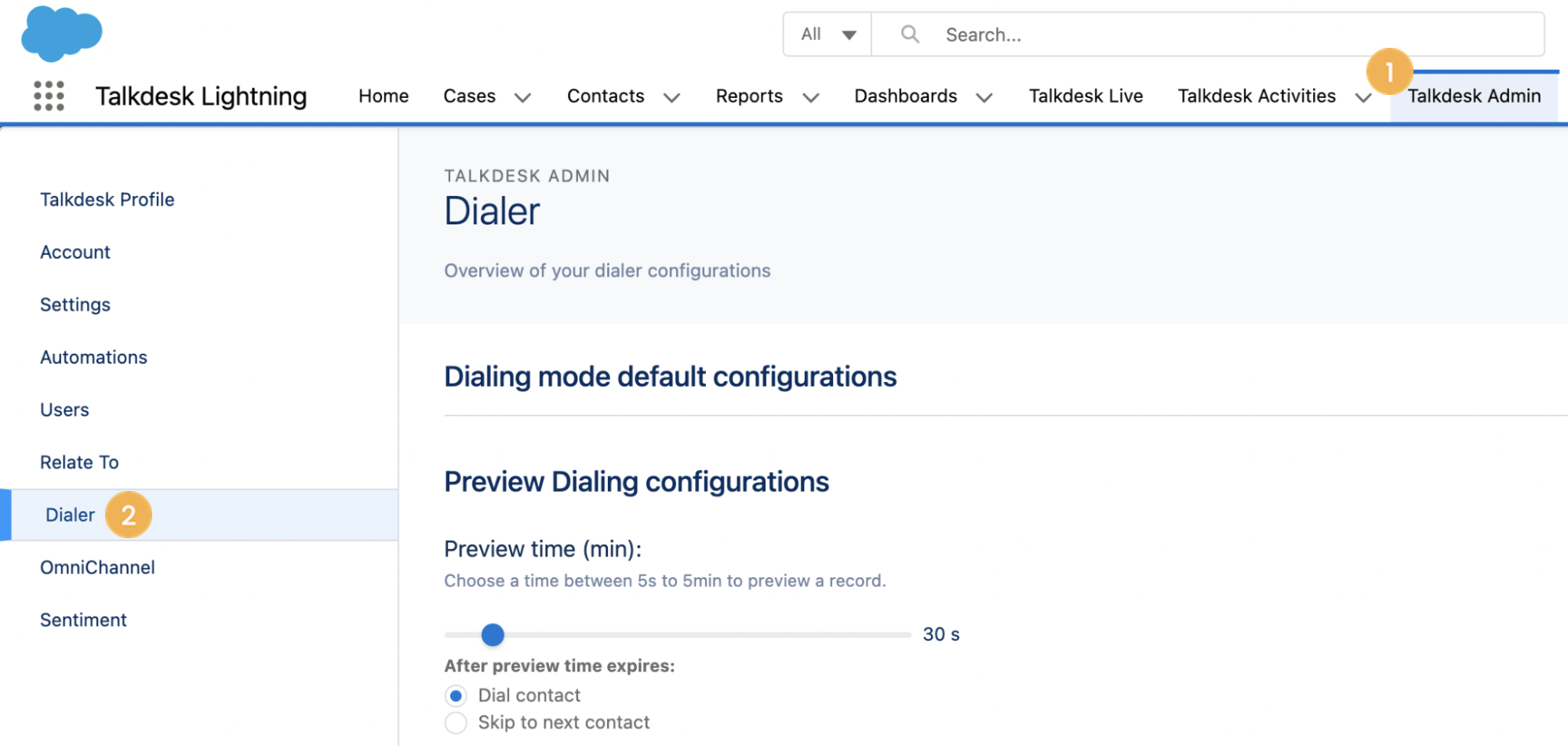Open the Cases tab
1568x746 pixels.
(469, 96)
